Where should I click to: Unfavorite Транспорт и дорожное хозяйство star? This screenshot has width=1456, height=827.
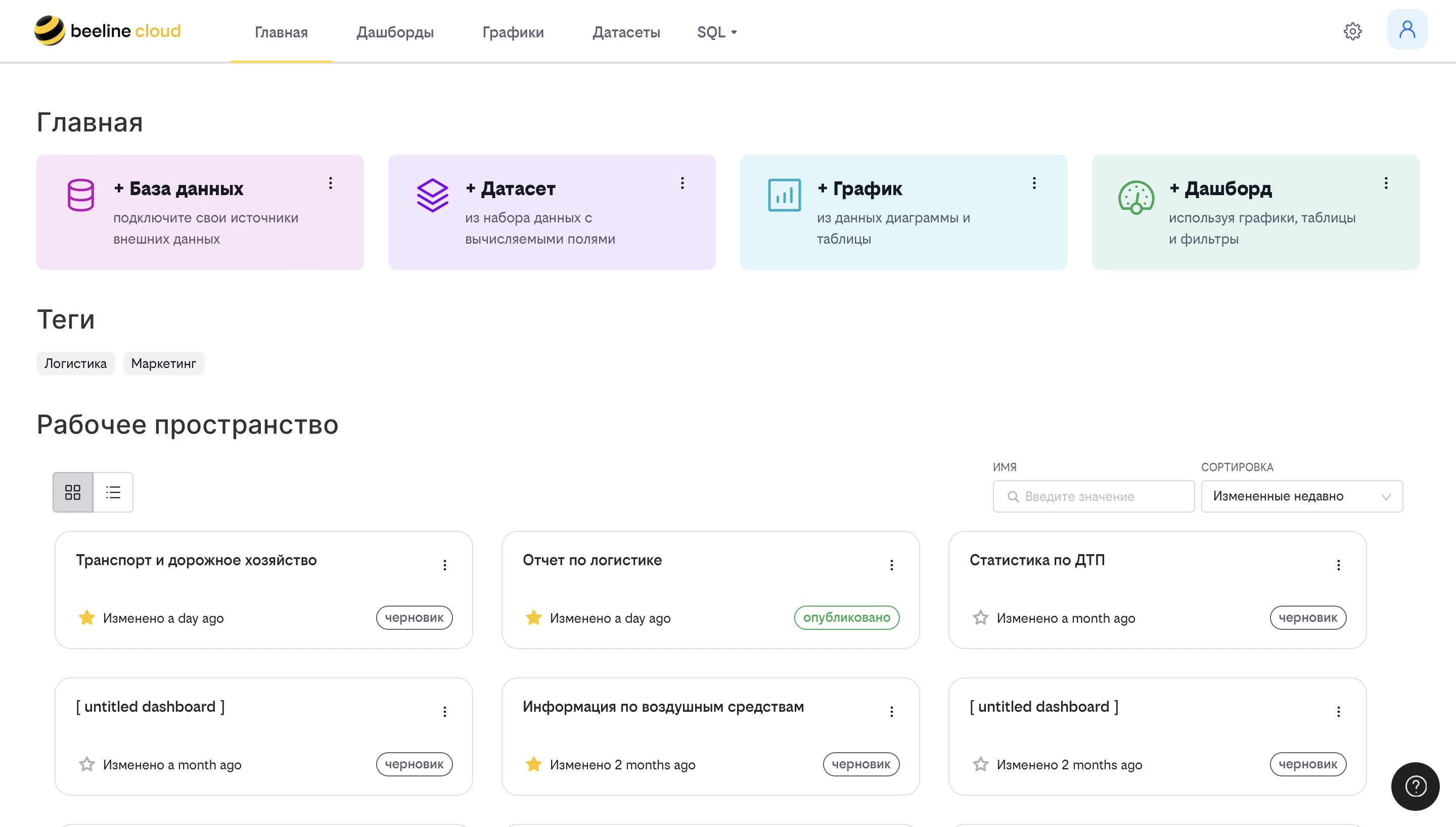coord(87,617)
